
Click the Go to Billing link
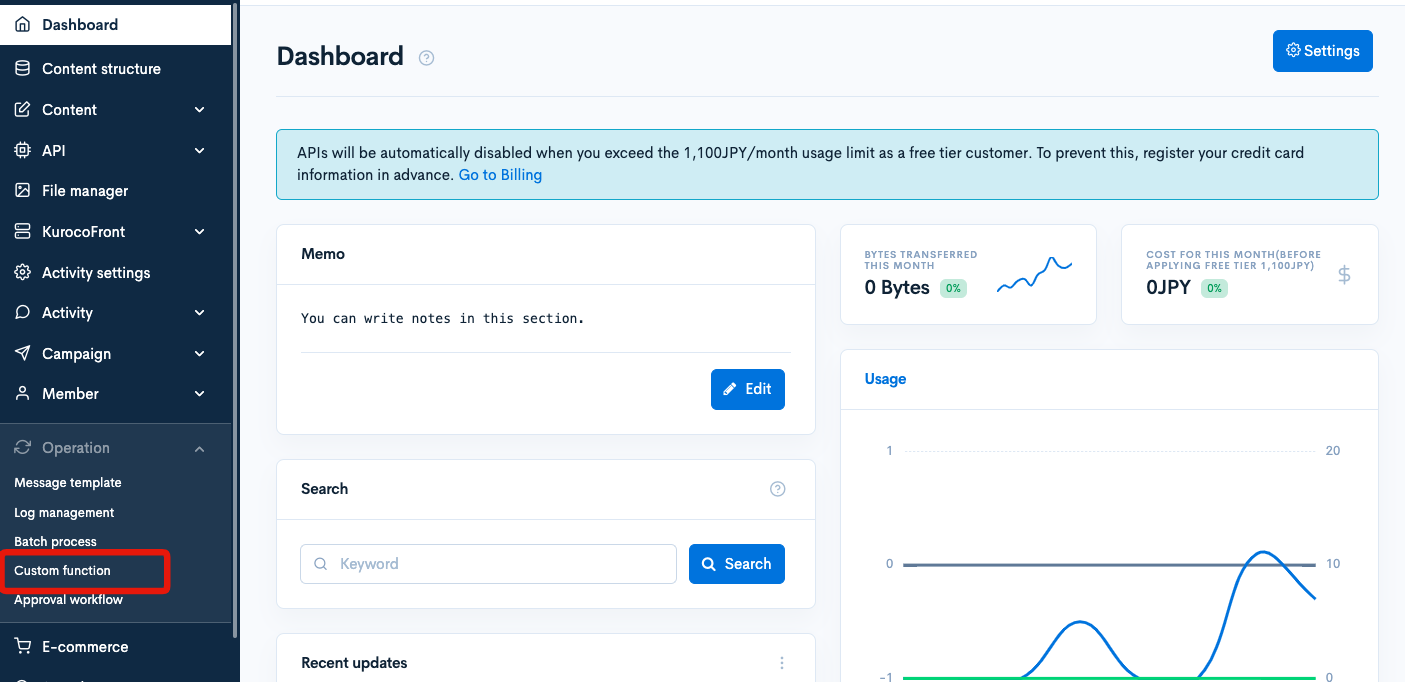[500, 174]
